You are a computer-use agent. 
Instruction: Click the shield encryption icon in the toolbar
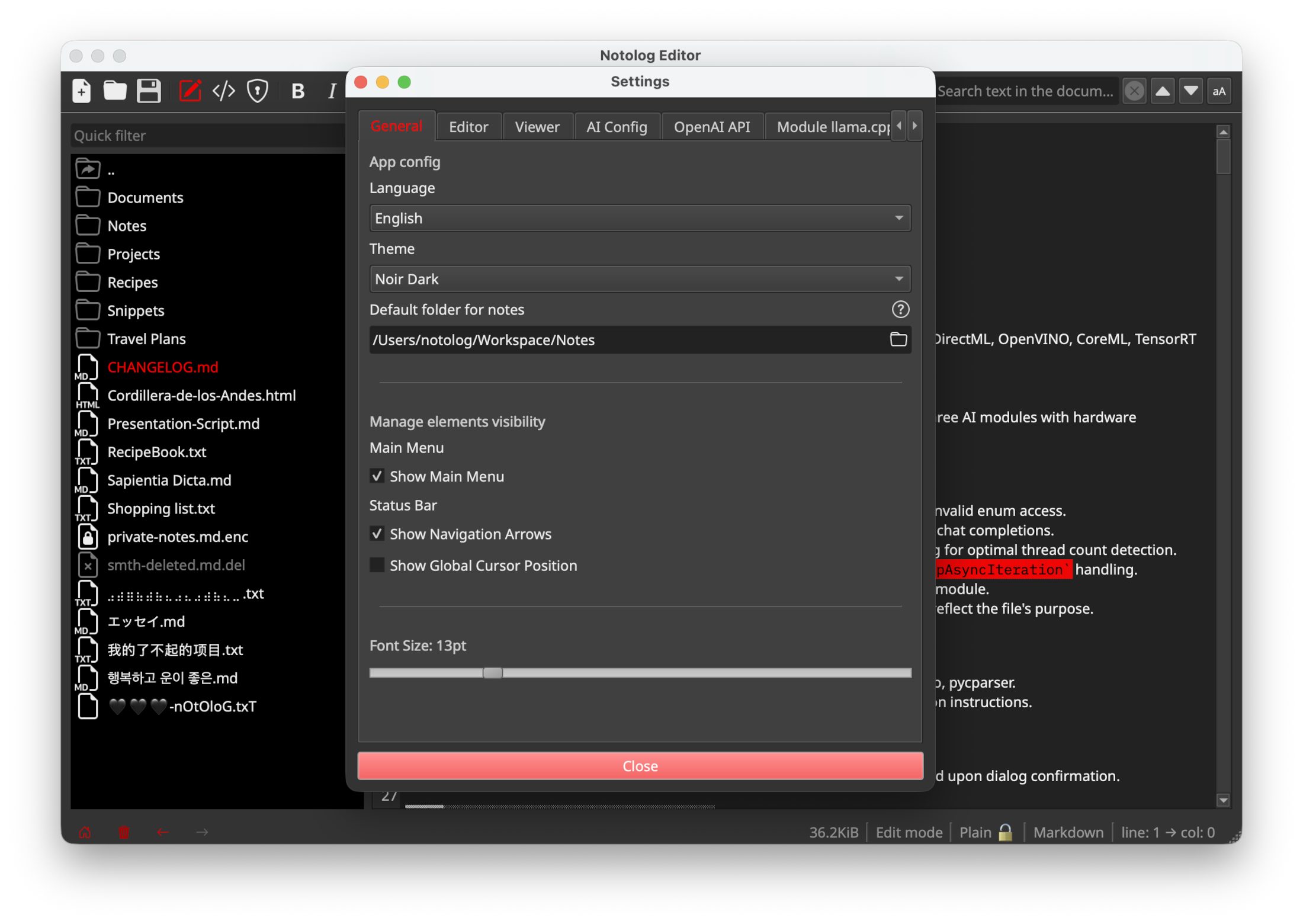pyautogui.click(x=257, y=90)
